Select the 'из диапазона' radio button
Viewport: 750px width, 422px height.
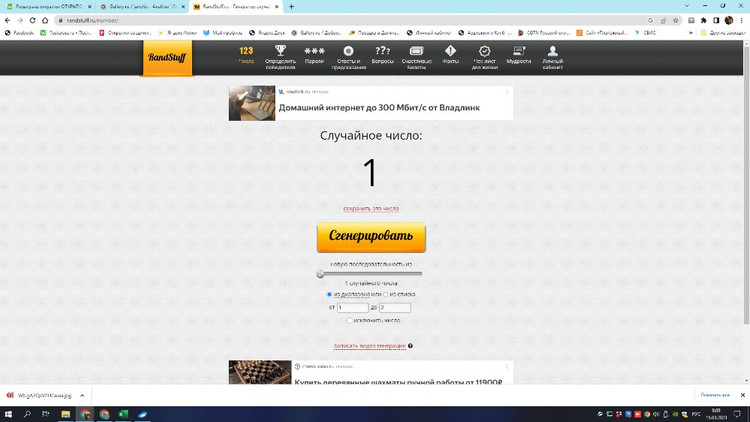[x=330, y=295]
